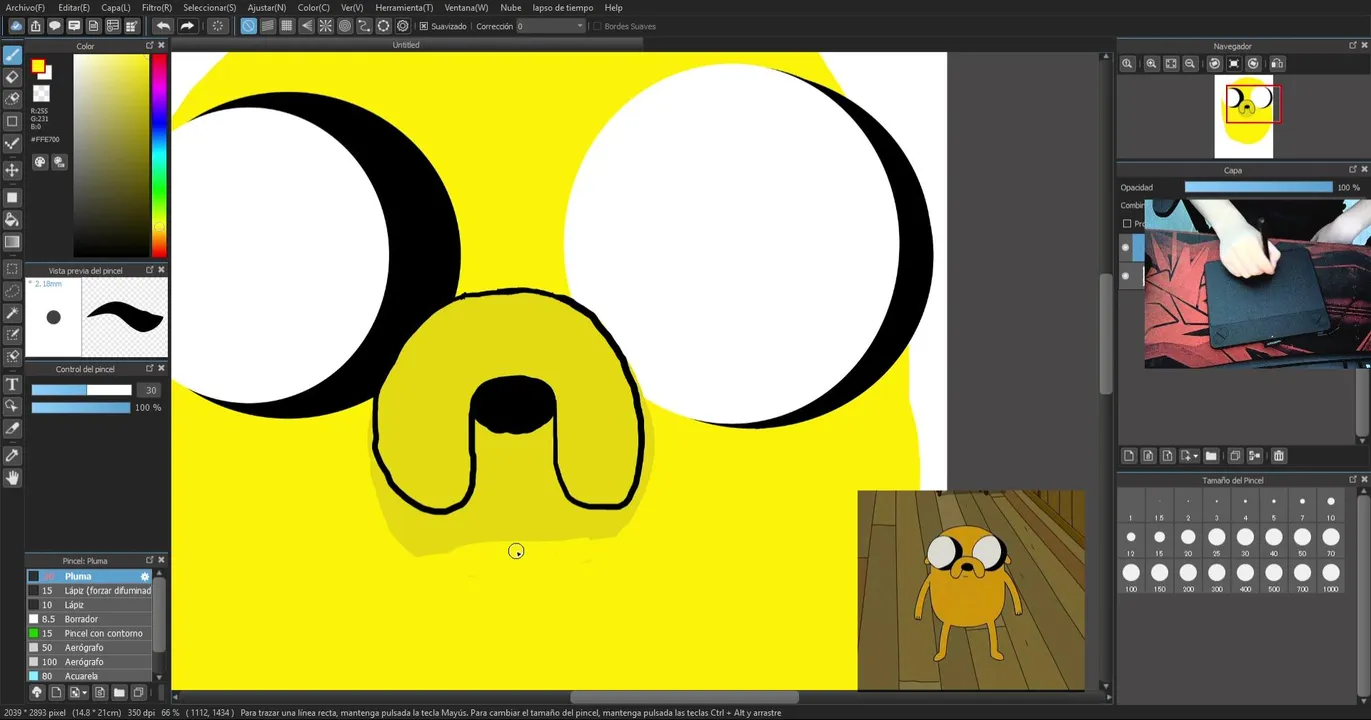Choose brush size 1000 preset

1330,577
